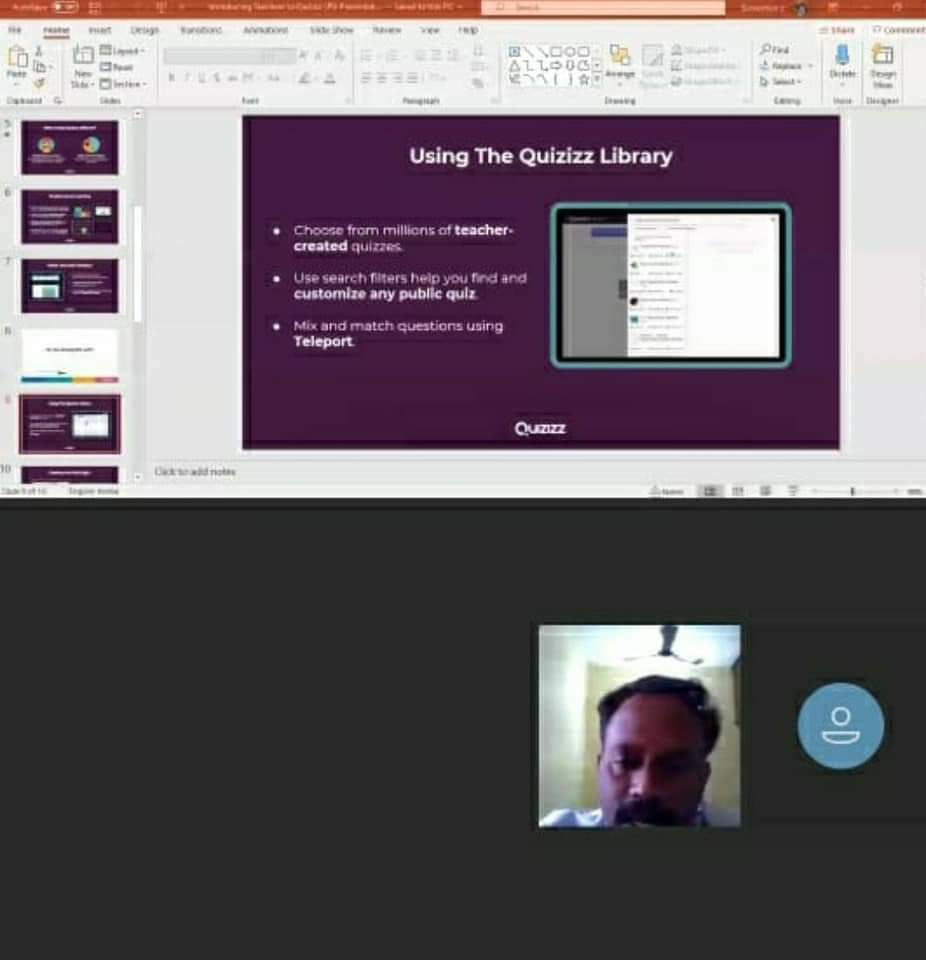The width and height of the screenshot is (926, 960).
Task: Click the numbered list icon
Action: [x=393, y=56]
